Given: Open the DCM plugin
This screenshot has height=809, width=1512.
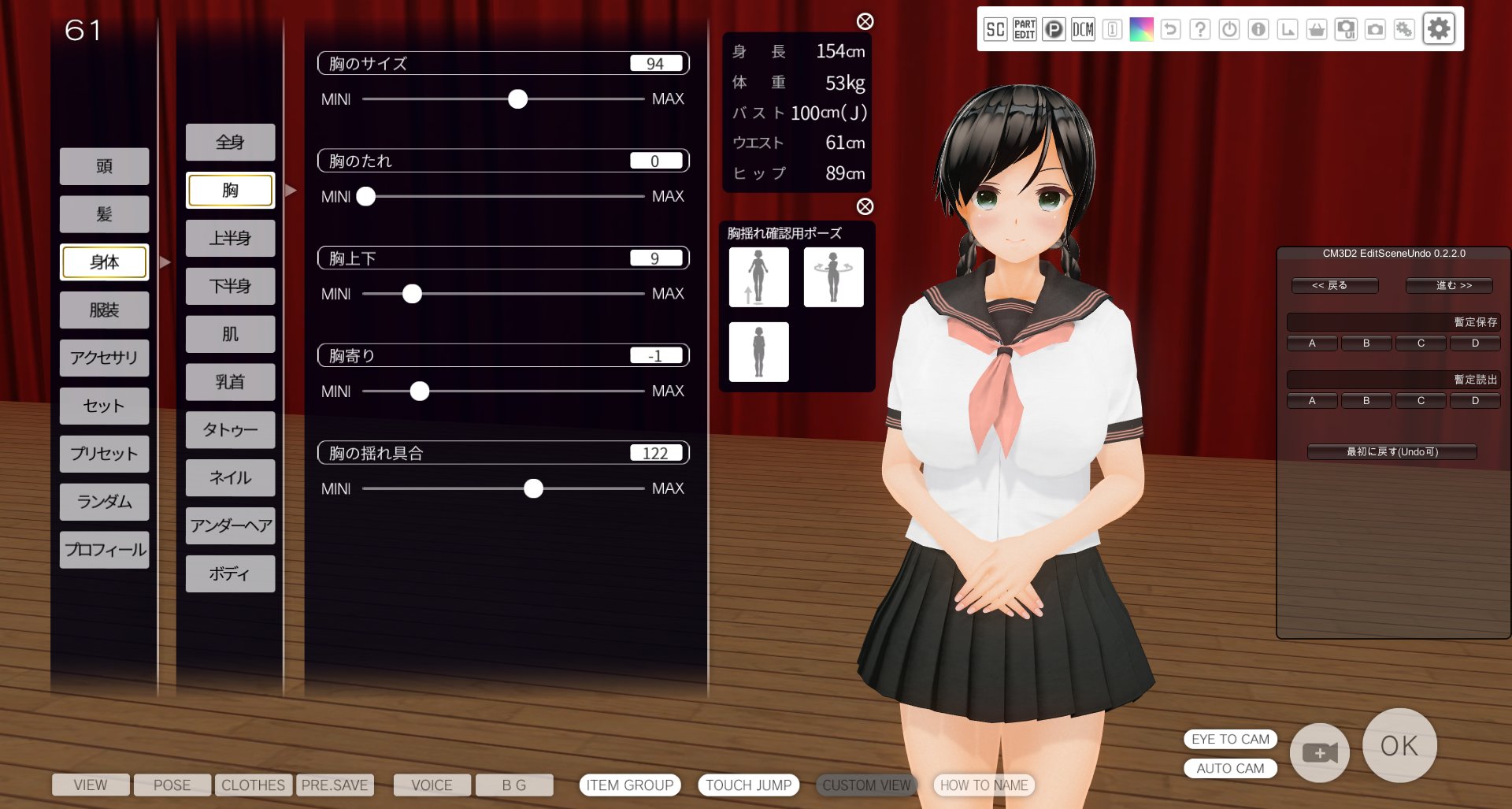Looking at the screenshot, I should coord(1083,30).
